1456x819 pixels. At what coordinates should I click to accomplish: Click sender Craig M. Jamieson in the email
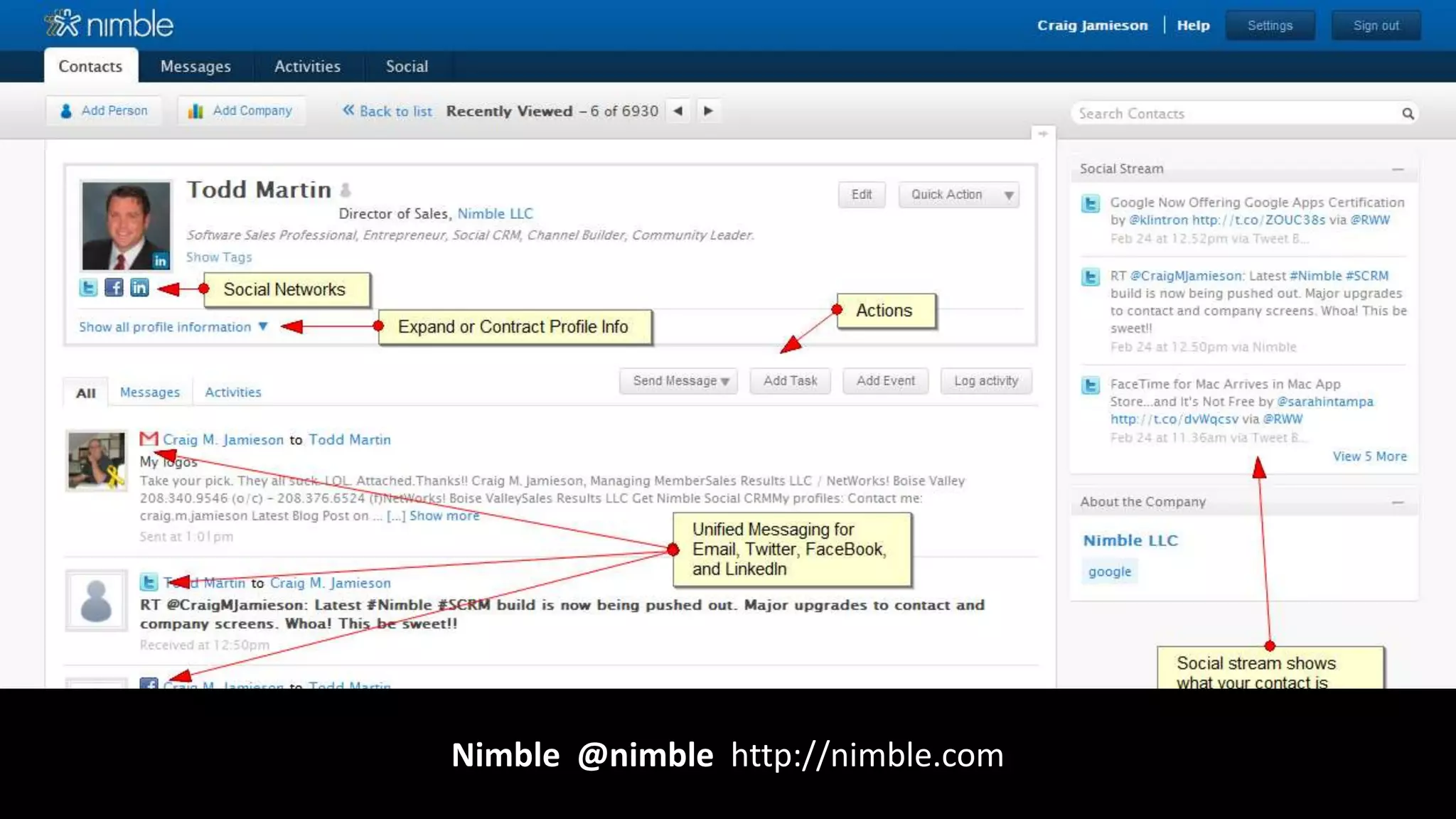[x=223, y=440]
